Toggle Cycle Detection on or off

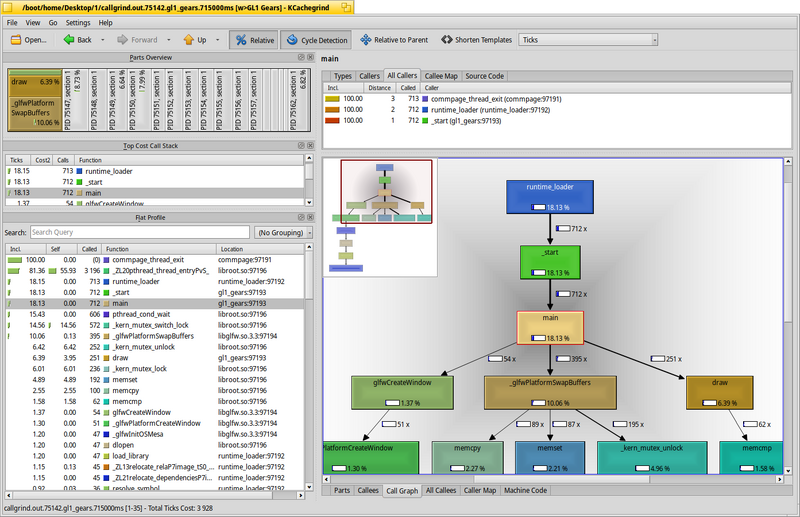pos(316,40)
